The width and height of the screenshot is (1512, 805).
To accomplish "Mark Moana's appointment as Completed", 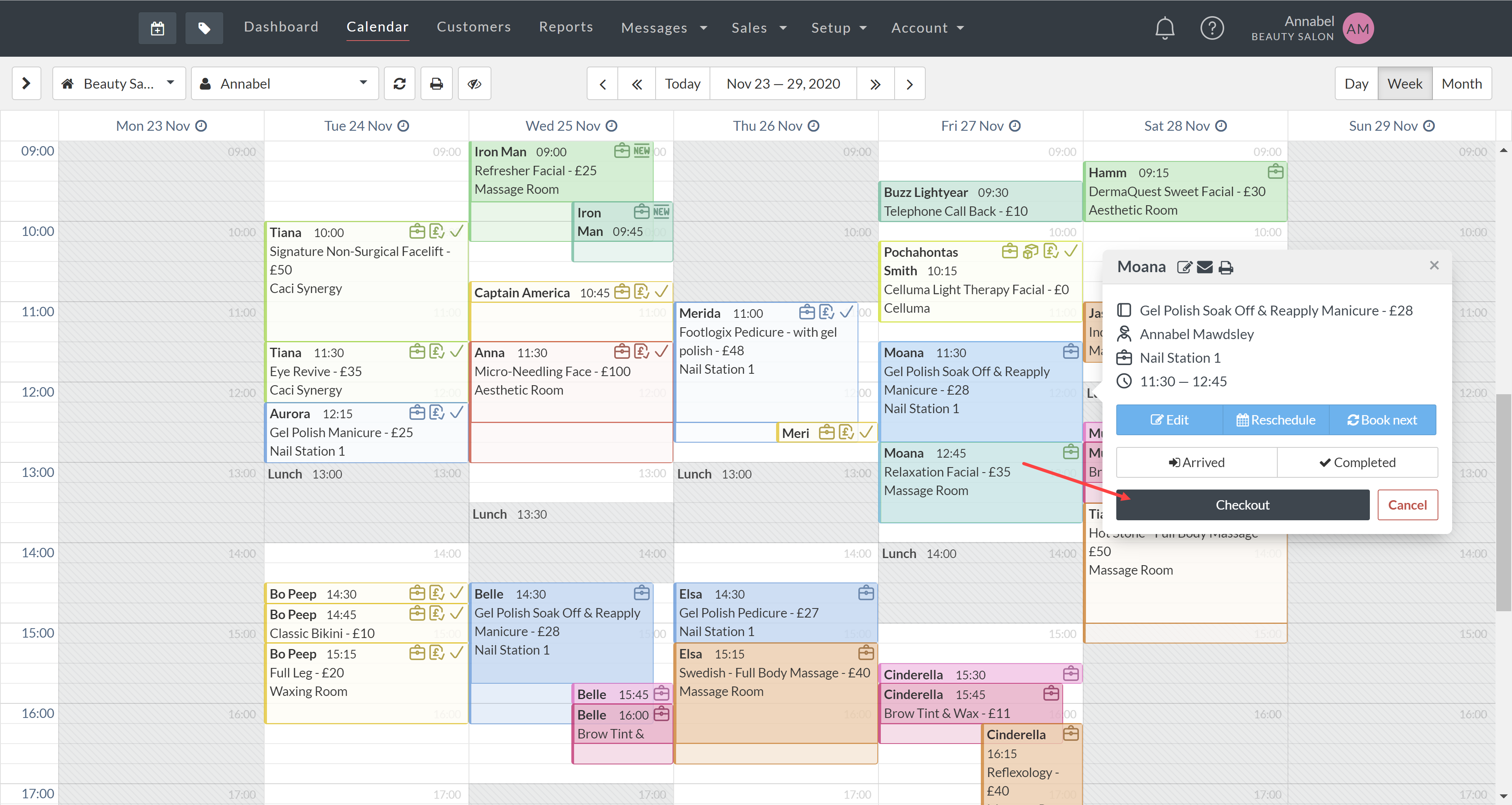I will click(x=1357, y=463).
